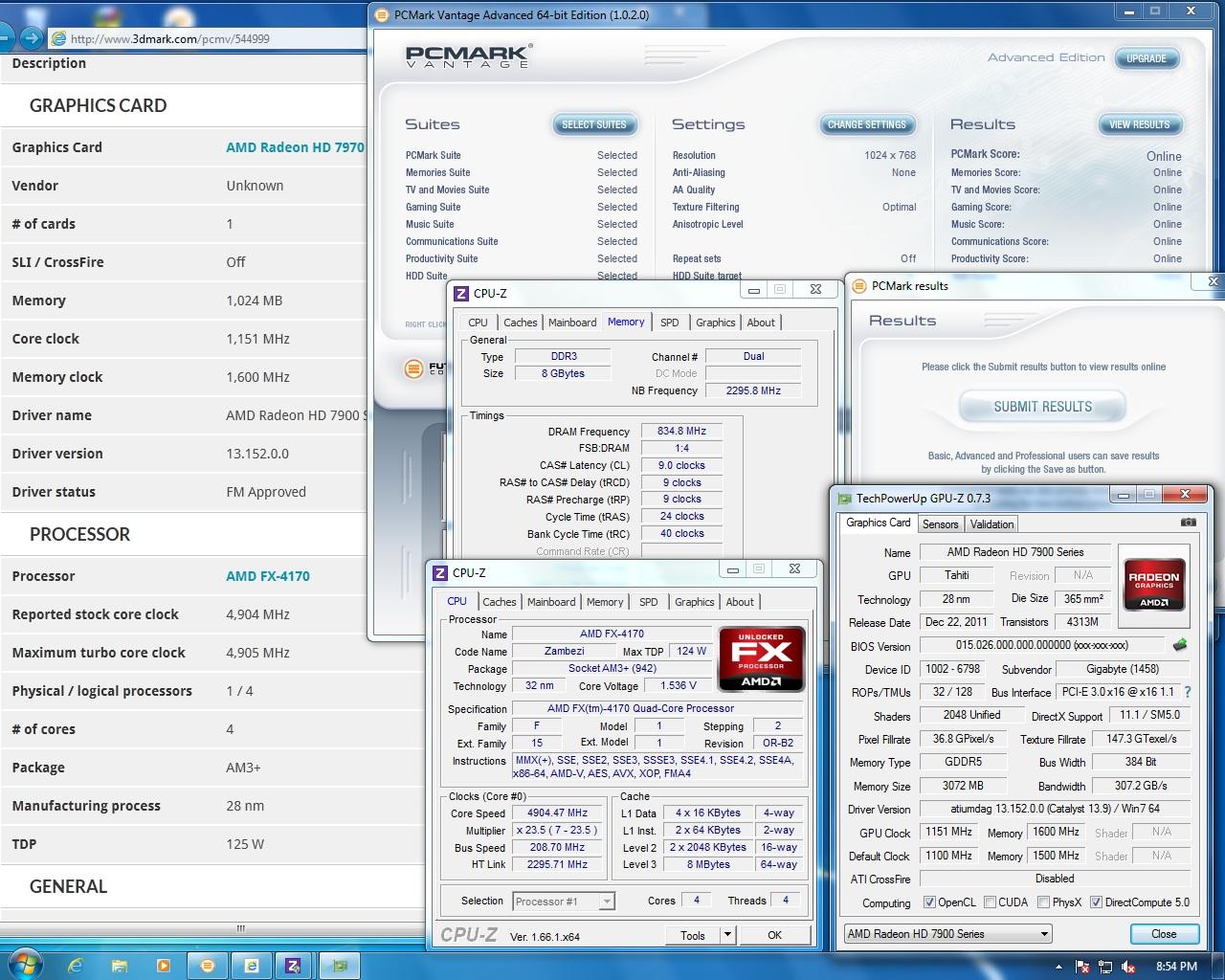Toggle the PhysX checkbox in GPU-Z
The width and height of the screenshot is (1225, 980).
1043,902
